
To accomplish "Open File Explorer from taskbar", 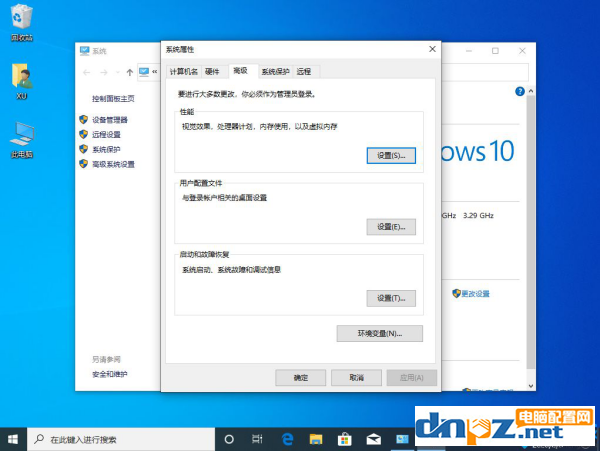I will [x=316, y=439].
